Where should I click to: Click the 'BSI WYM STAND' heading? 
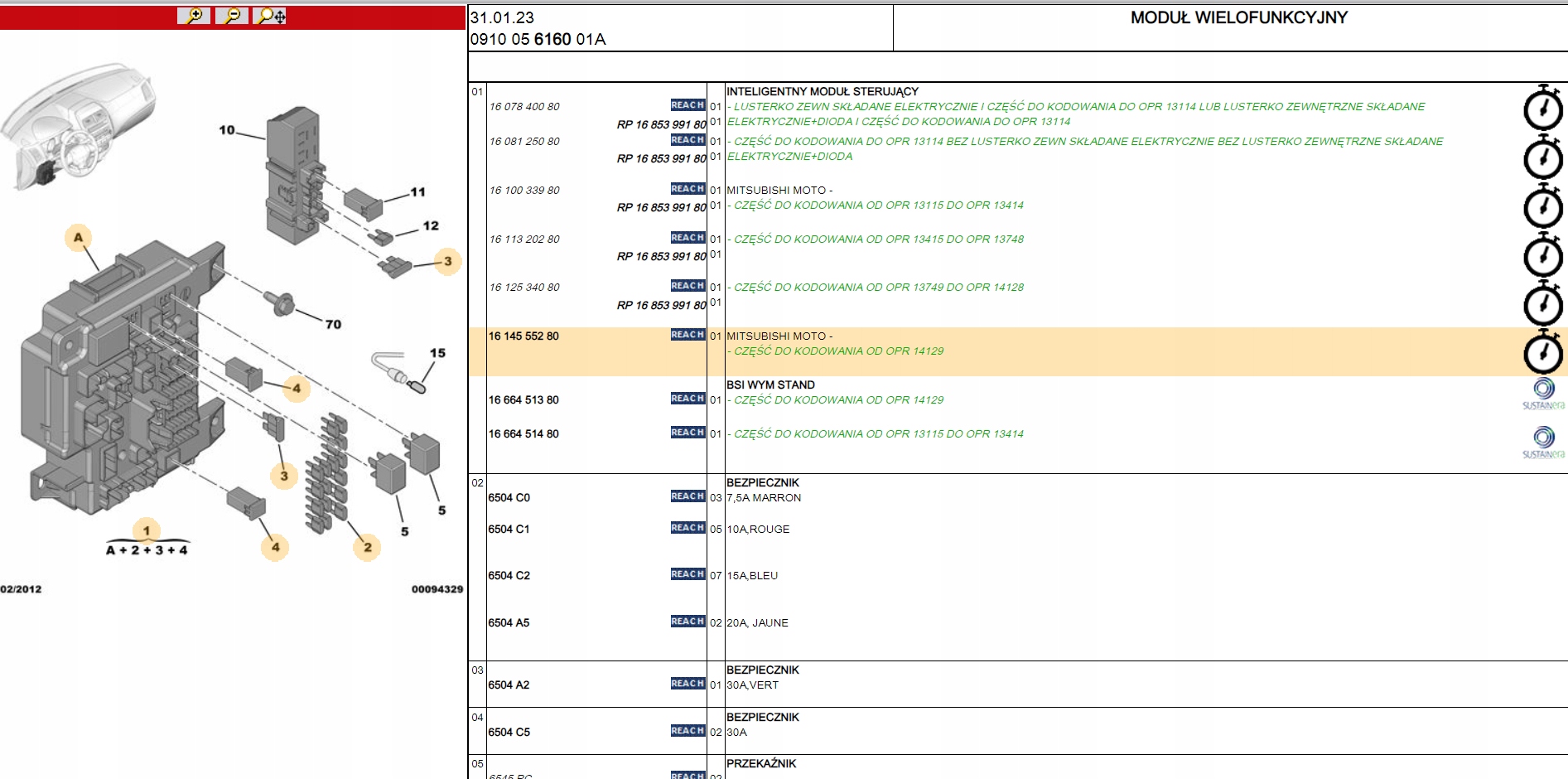(770, 385)
